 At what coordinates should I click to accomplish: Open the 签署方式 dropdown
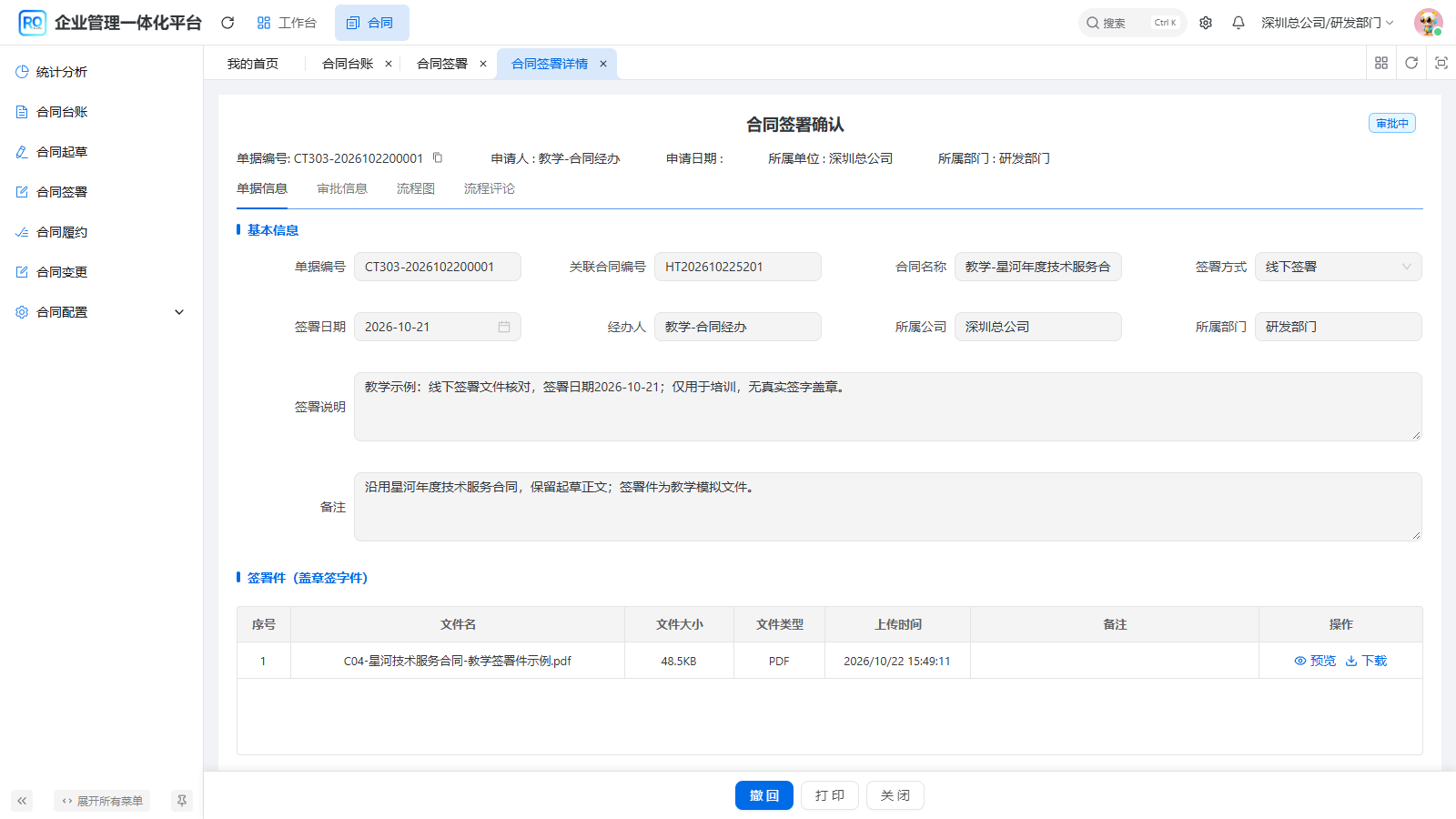click(1338, 267)
